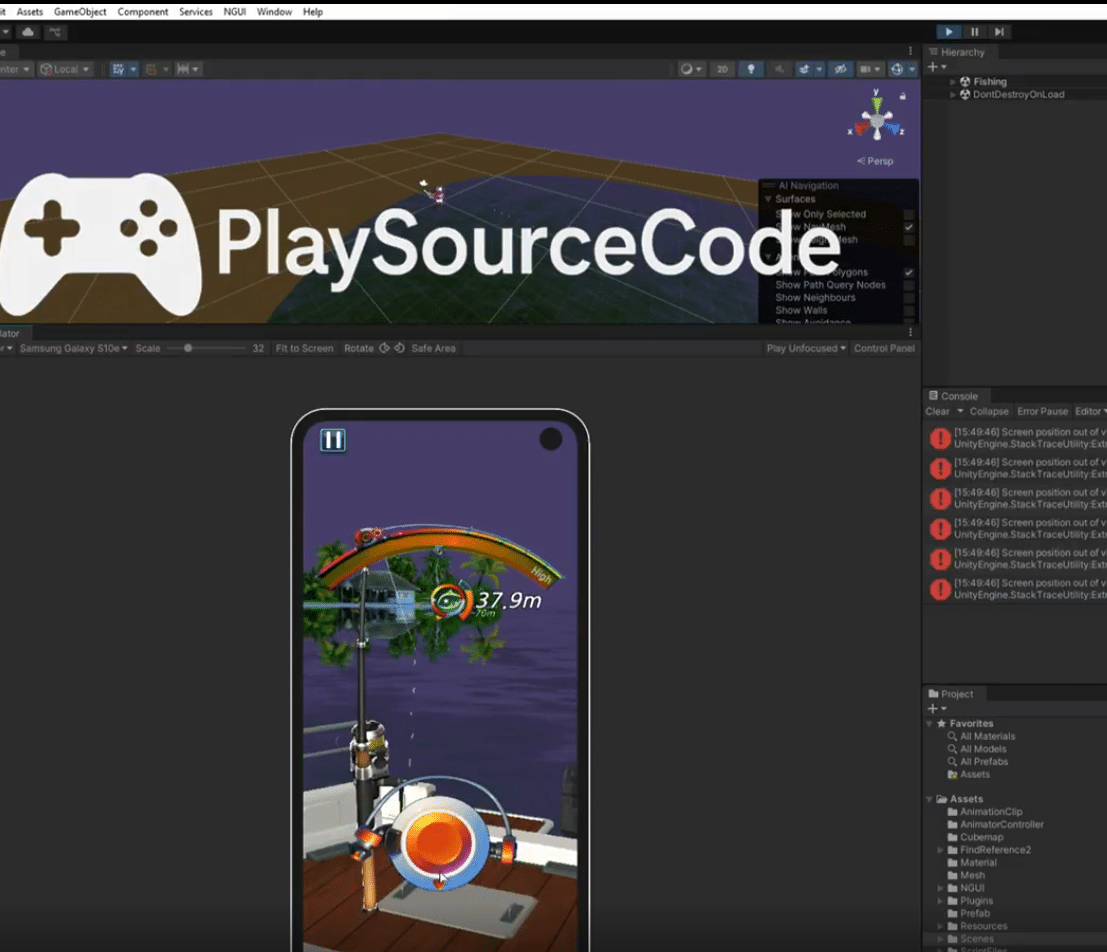Collapse the Favorites section
The height and width of the screenshot is (952, 1107).
point(929,723)
